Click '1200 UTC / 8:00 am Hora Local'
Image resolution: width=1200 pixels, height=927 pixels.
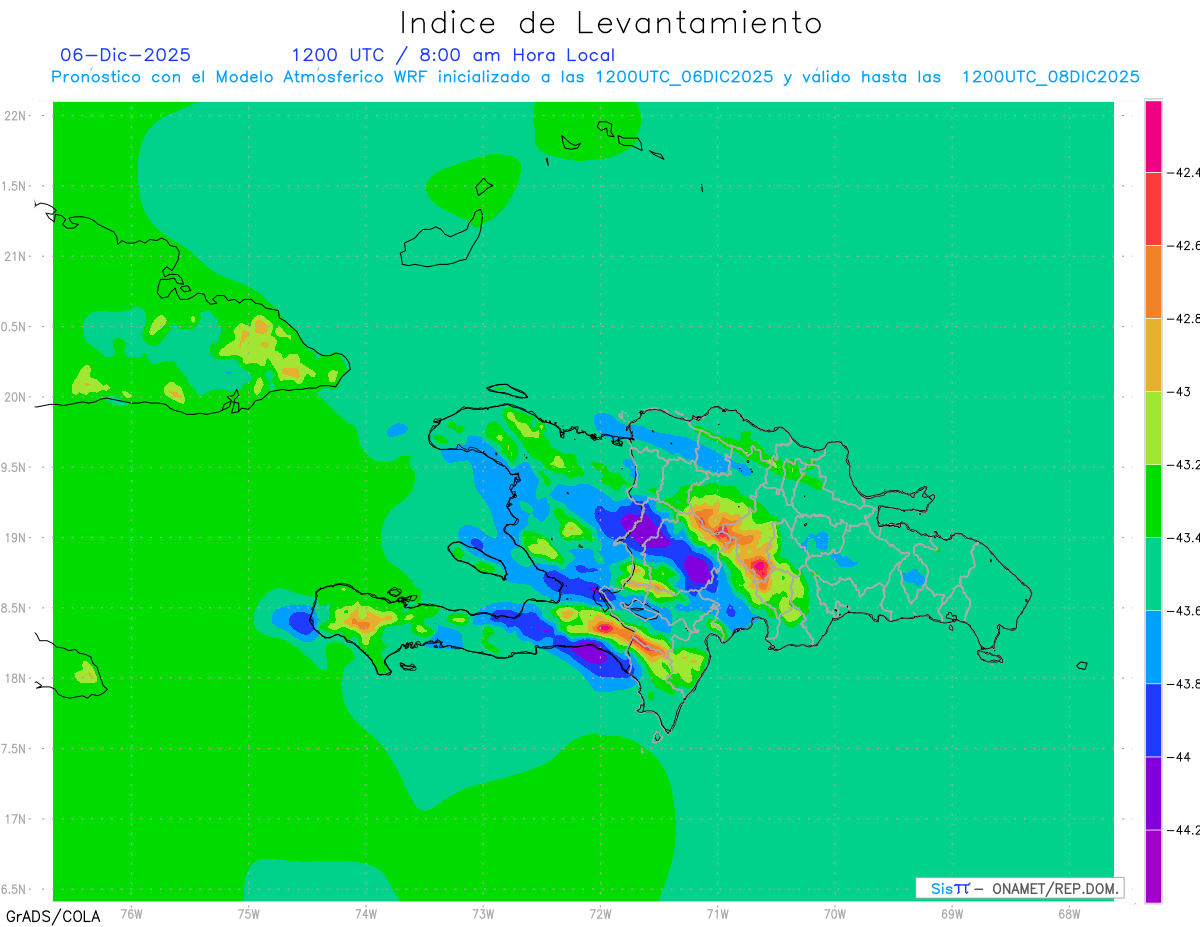tap(453, 55)
